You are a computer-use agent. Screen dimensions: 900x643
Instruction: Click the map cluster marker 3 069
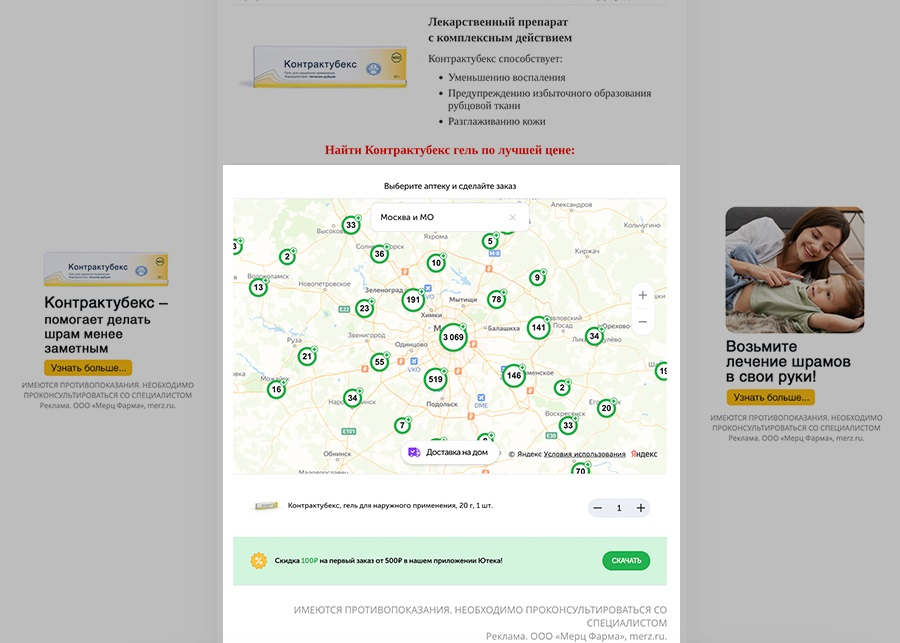point(453,337)
